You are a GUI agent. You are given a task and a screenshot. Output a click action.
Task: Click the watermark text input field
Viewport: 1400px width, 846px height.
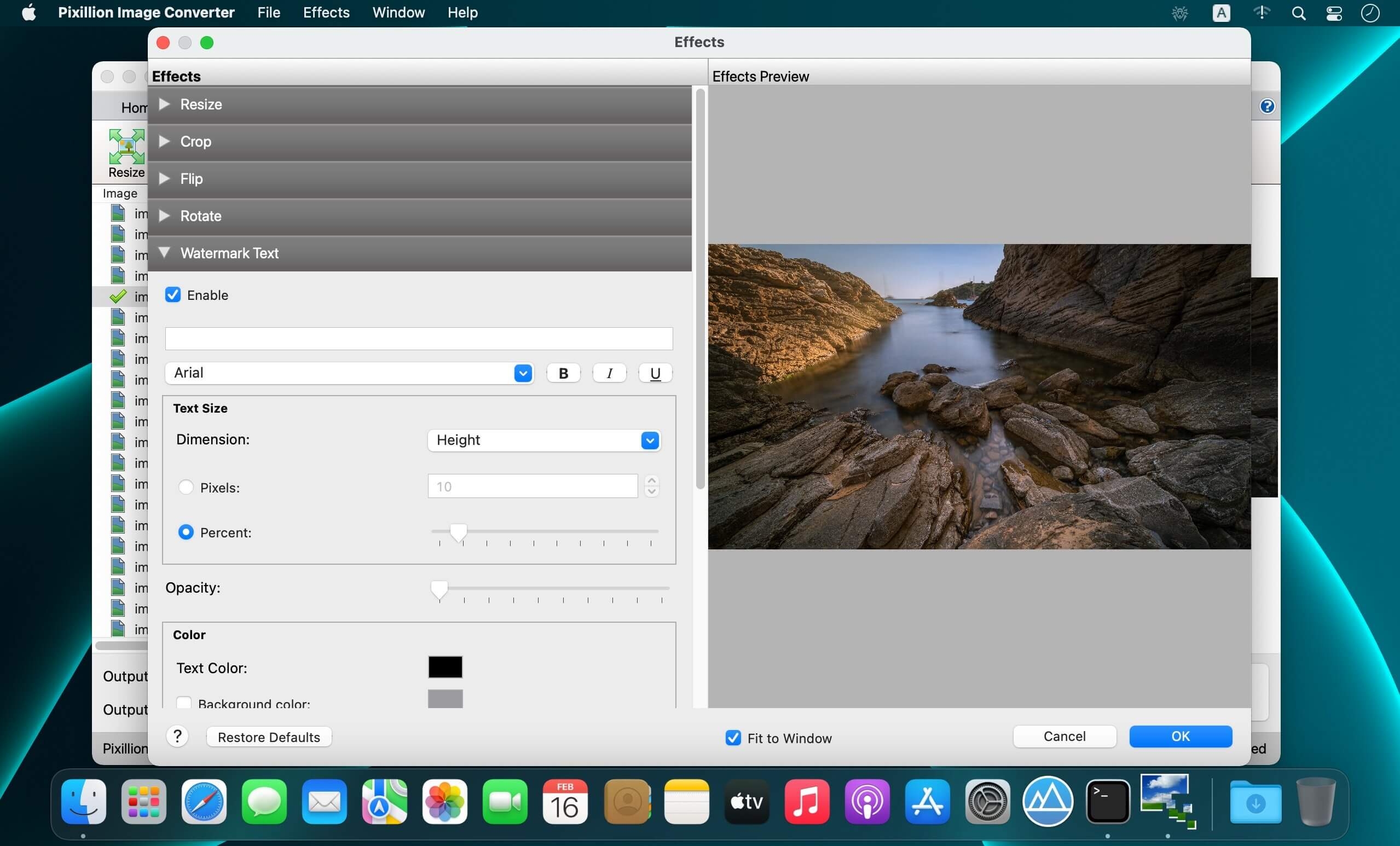pos(419,339)
